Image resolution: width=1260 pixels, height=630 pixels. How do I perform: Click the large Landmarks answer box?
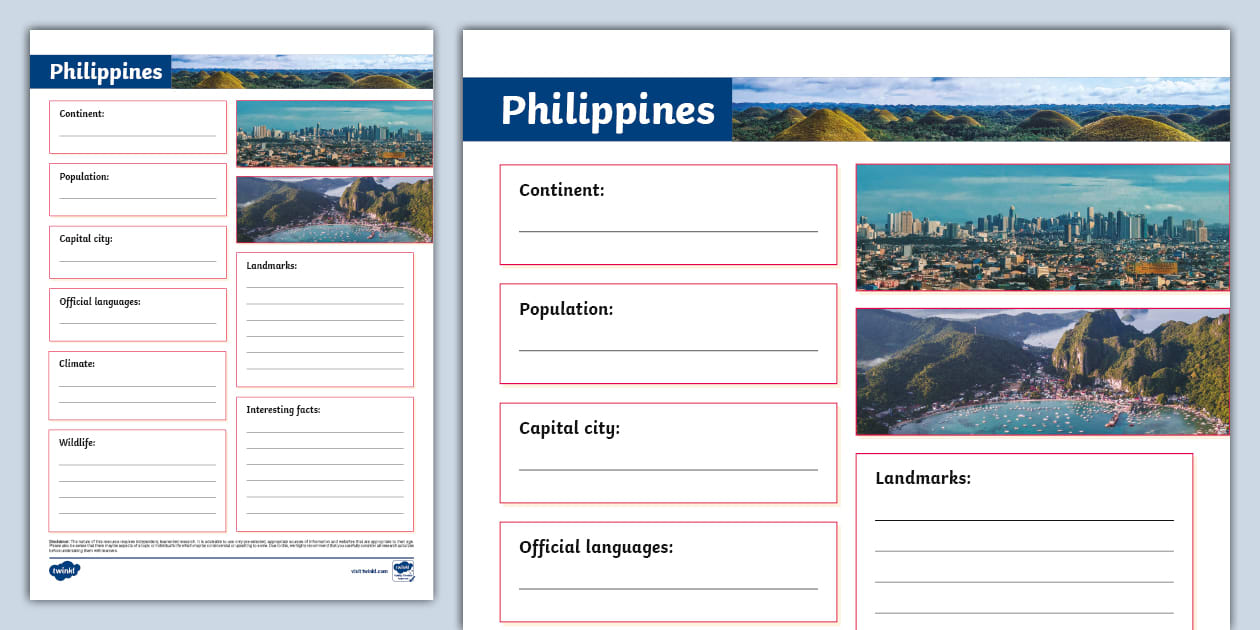(x=1024, y=540)
